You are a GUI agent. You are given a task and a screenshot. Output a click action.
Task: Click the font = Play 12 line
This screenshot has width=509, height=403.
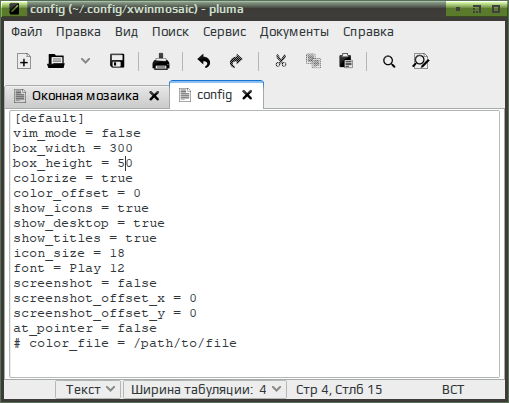click(x=69, y=268)
